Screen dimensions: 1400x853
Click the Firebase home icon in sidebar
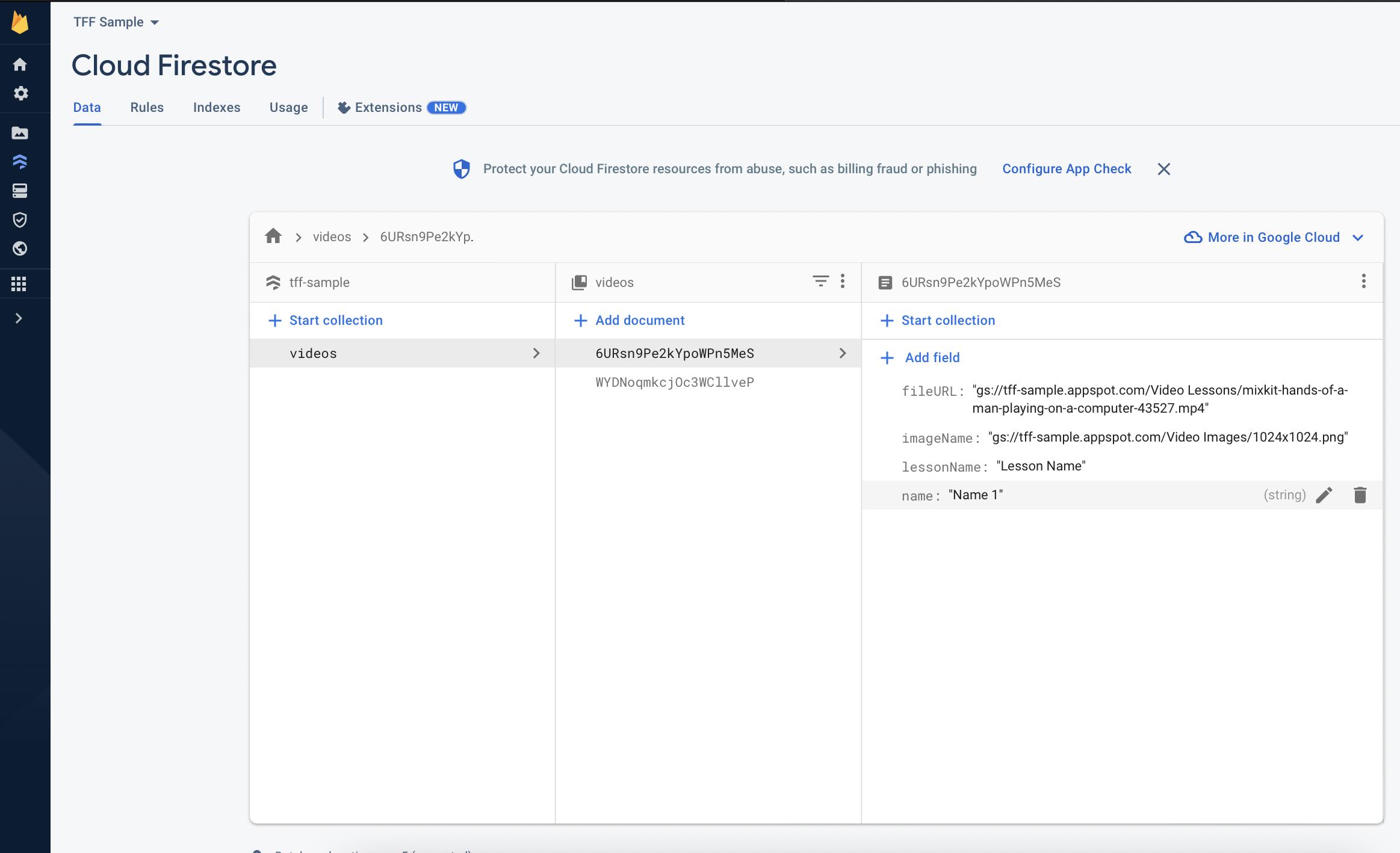[21, 65]
